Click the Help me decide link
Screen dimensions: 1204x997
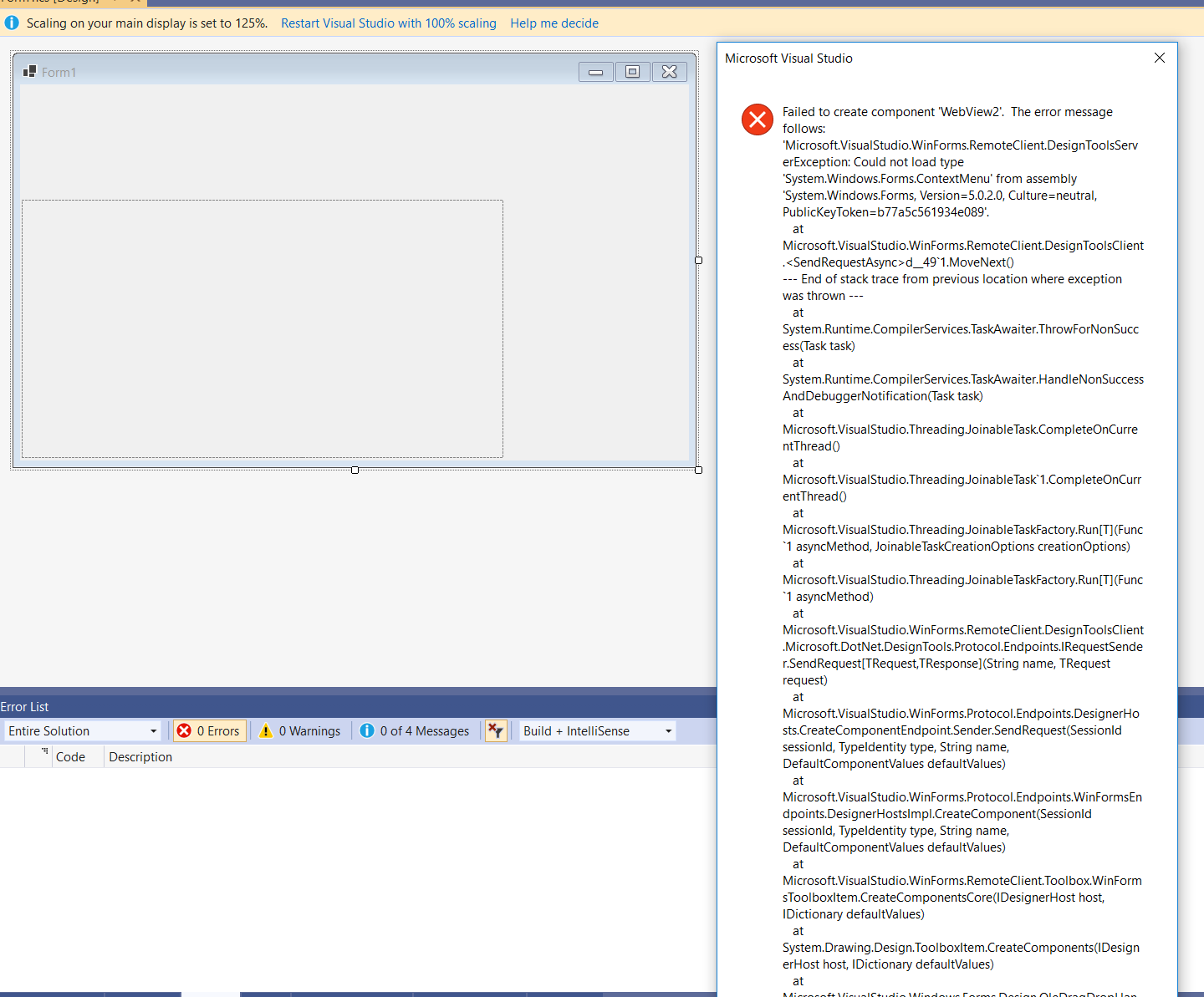[x=554, y=23]
